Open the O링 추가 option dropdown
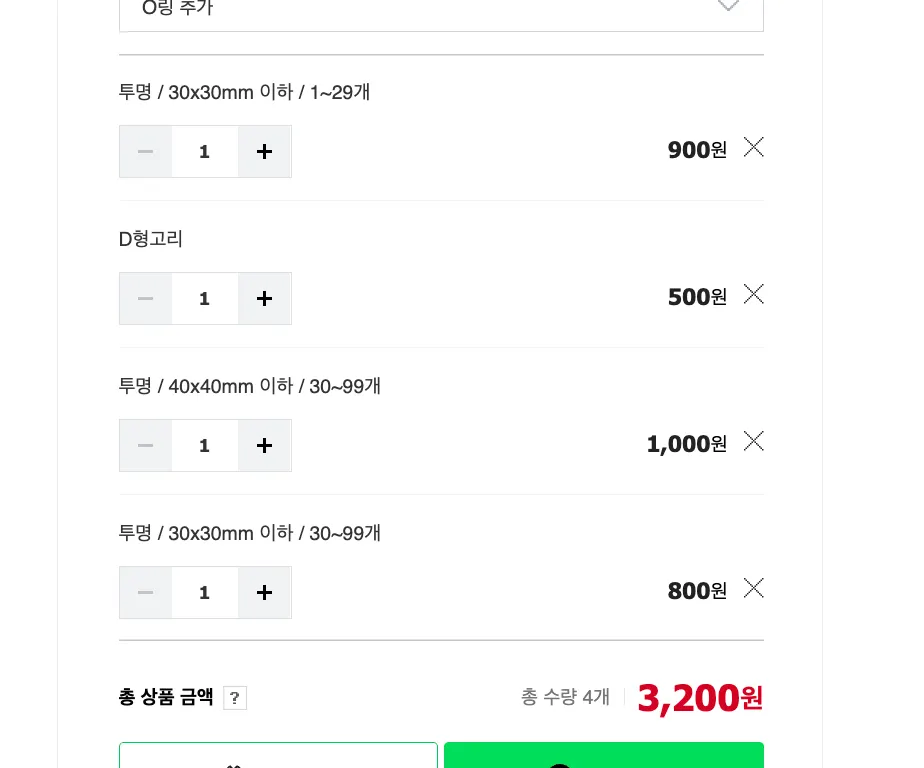Screen dimensions: 924x768 point(441,10)
